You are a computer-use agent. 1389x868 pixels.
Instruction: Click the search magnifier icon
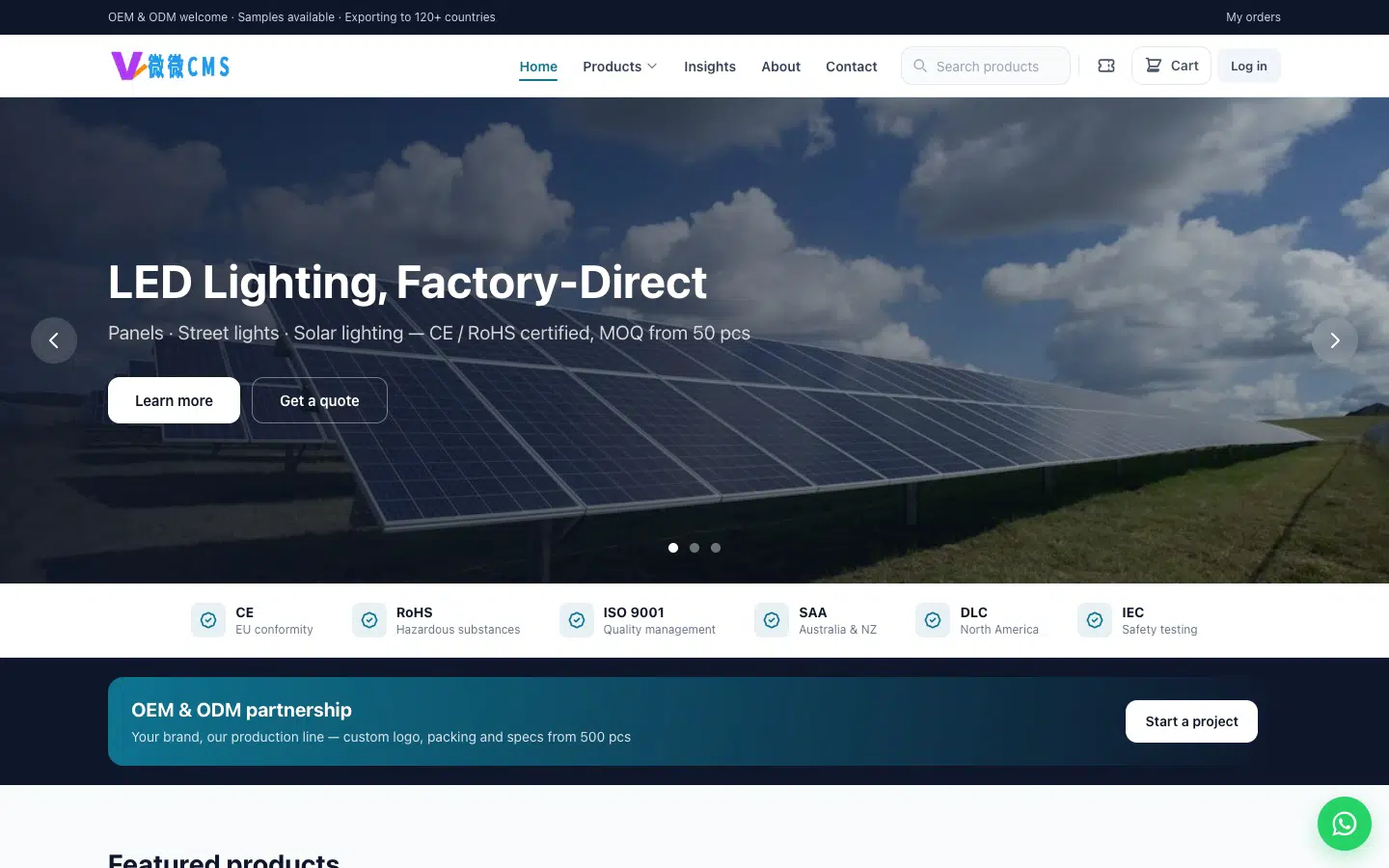click(920, 66)
